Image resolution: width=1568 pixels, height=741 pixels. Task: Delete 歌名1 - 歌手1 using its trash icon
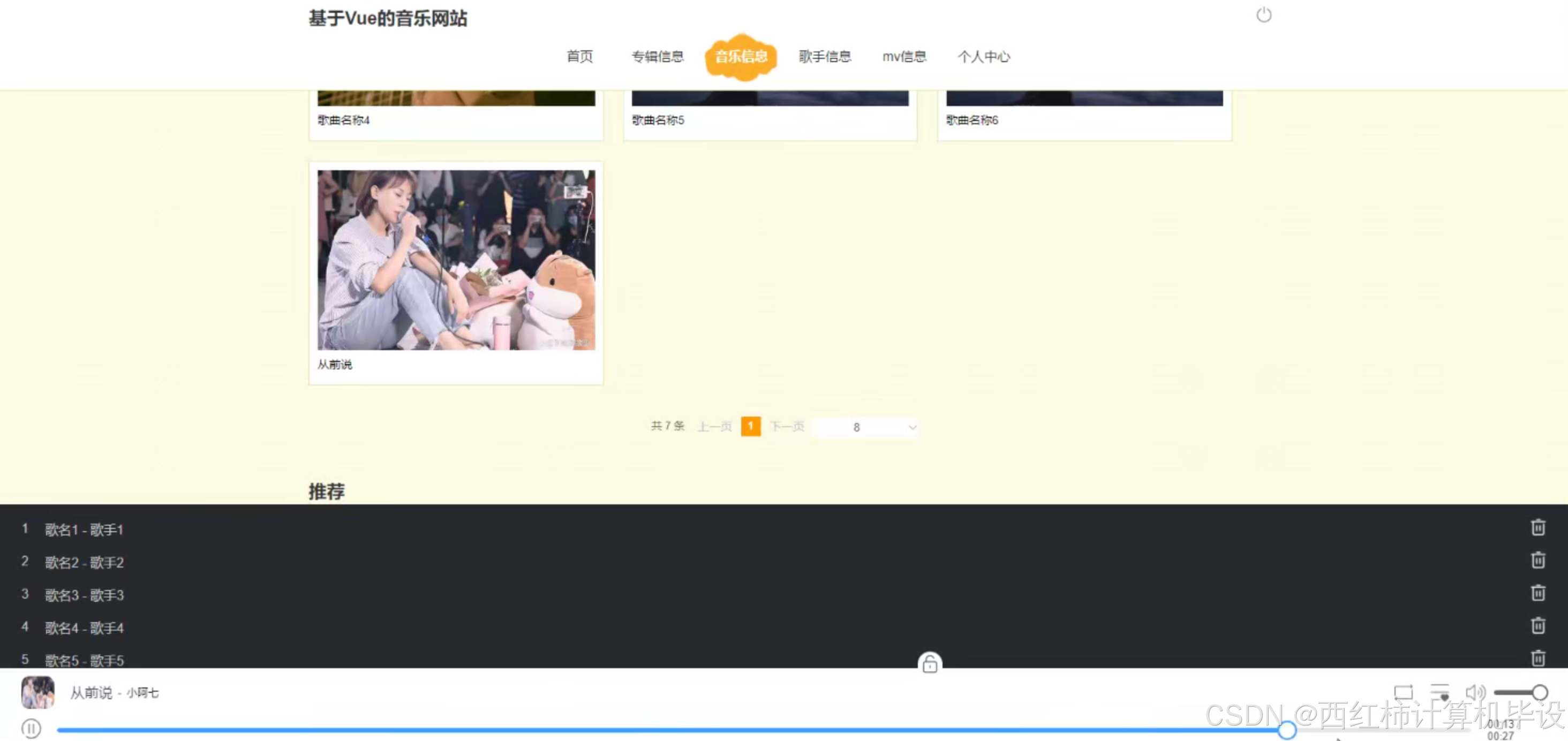(1538, 527)
